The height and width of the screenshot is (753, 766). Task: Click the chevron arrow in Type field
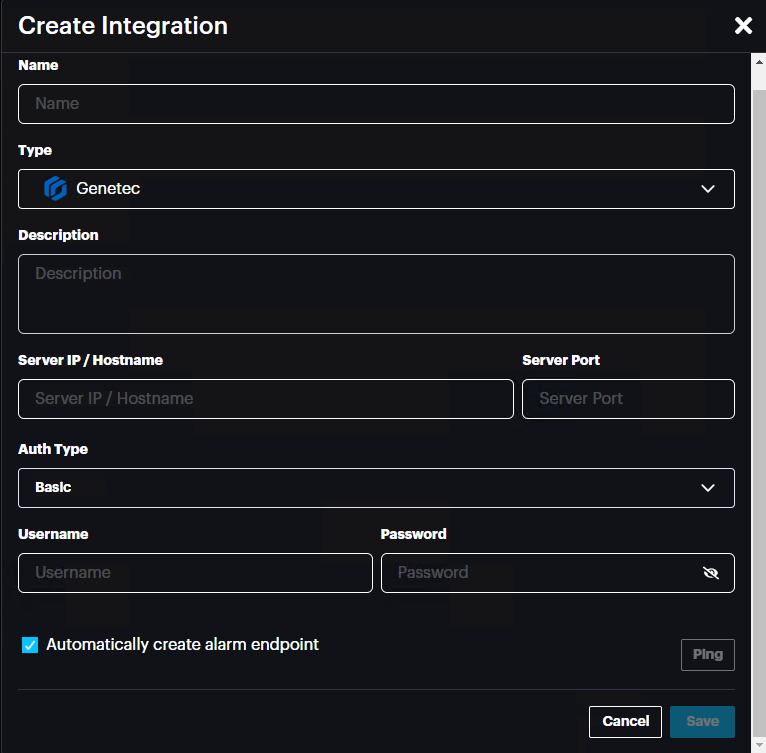(708, 189)
